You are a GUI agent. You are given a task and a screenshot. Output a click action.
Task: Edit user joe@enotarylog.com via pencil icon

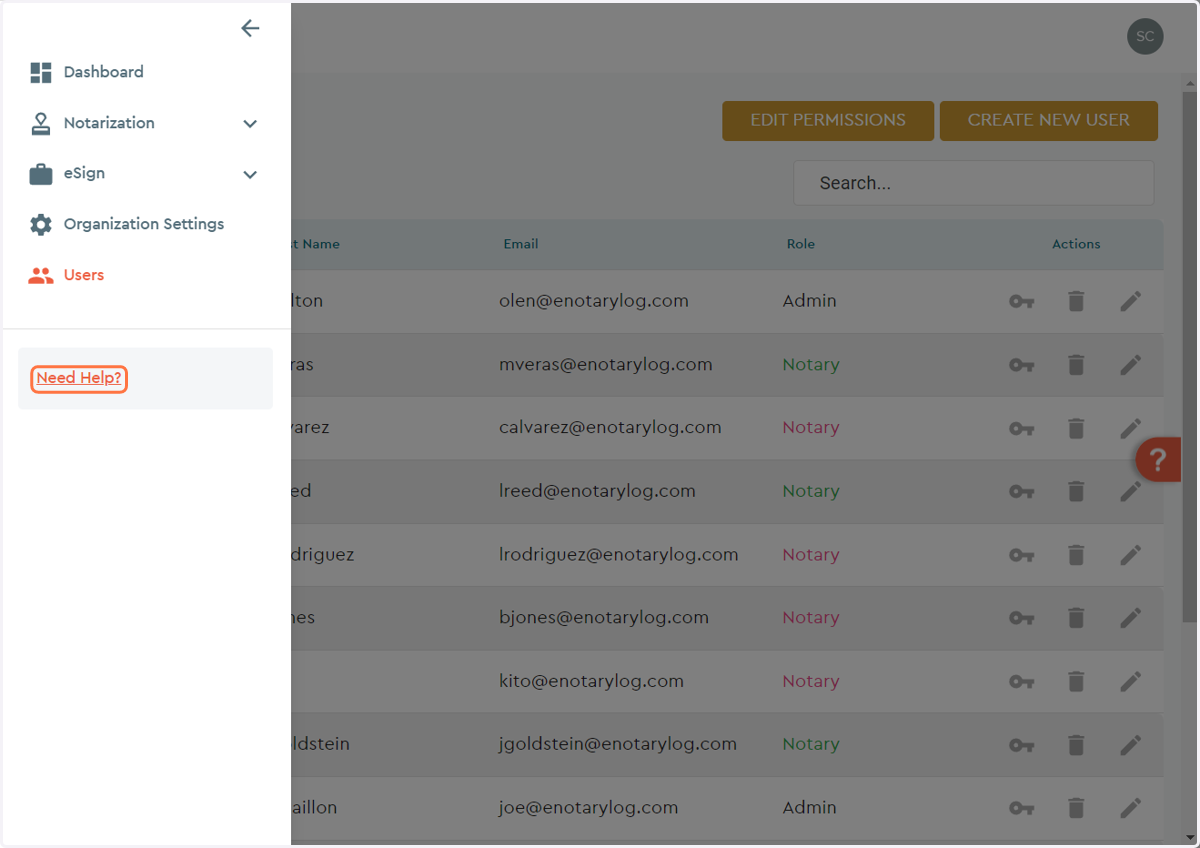click(x=1131, y=808)
